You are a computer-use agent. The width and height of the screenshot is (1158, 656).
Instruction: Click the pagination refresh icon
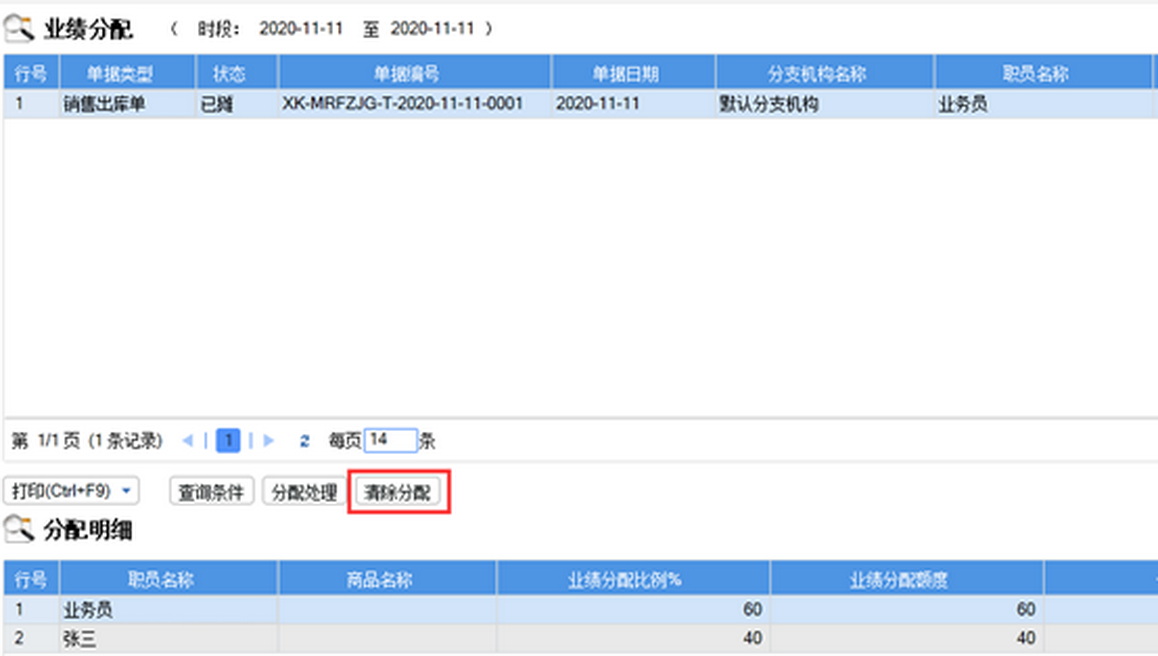[x=304, y=441]
